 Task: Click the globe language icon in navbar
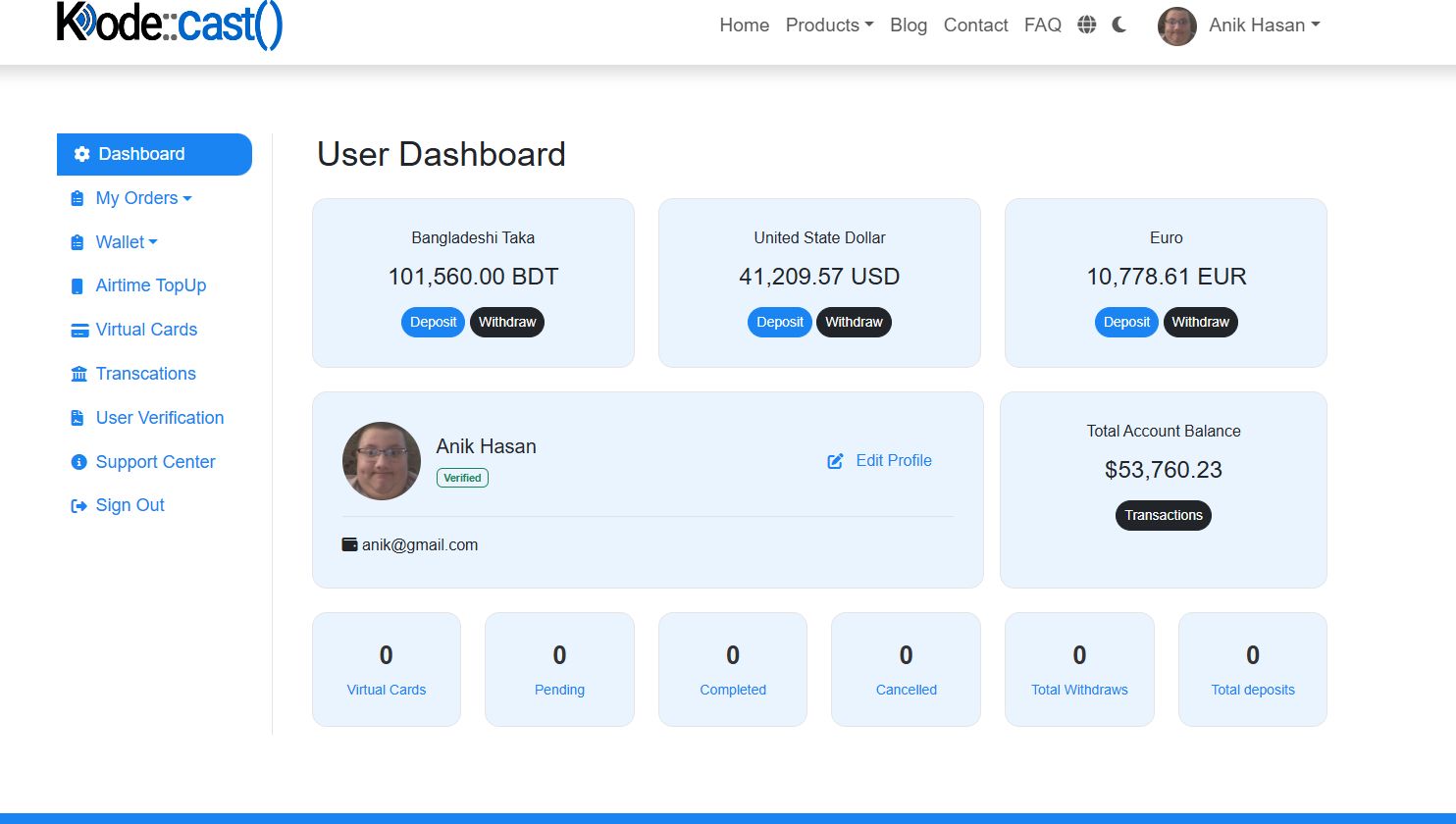1086,26
